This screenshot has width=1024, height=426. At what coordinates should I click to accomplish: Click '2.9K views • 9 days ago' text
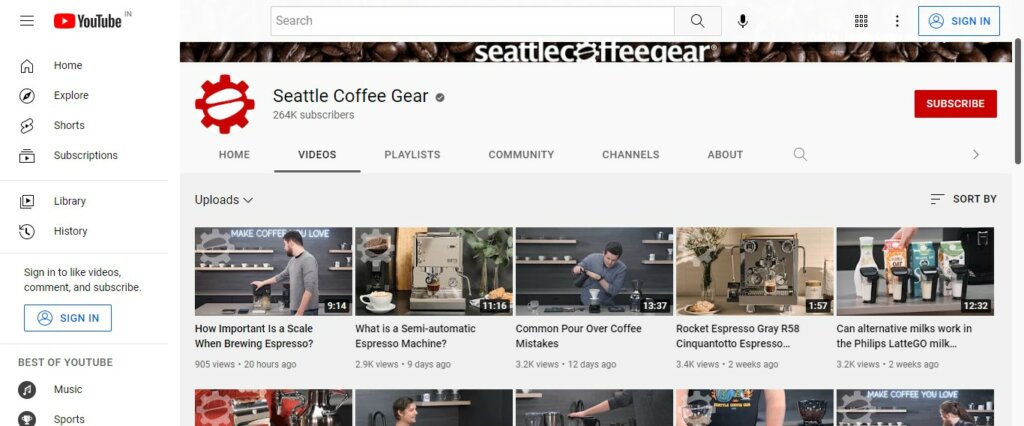tap(403, 365)
